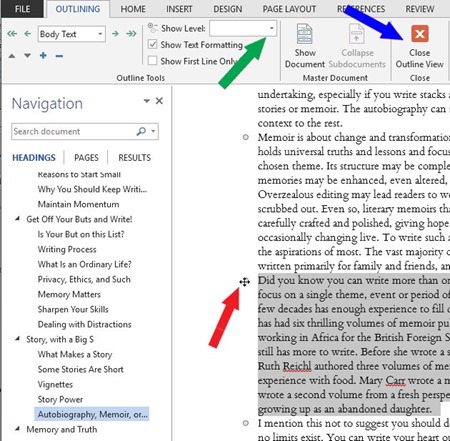Move selected paragraph up in outline

[x=12, y=56]
